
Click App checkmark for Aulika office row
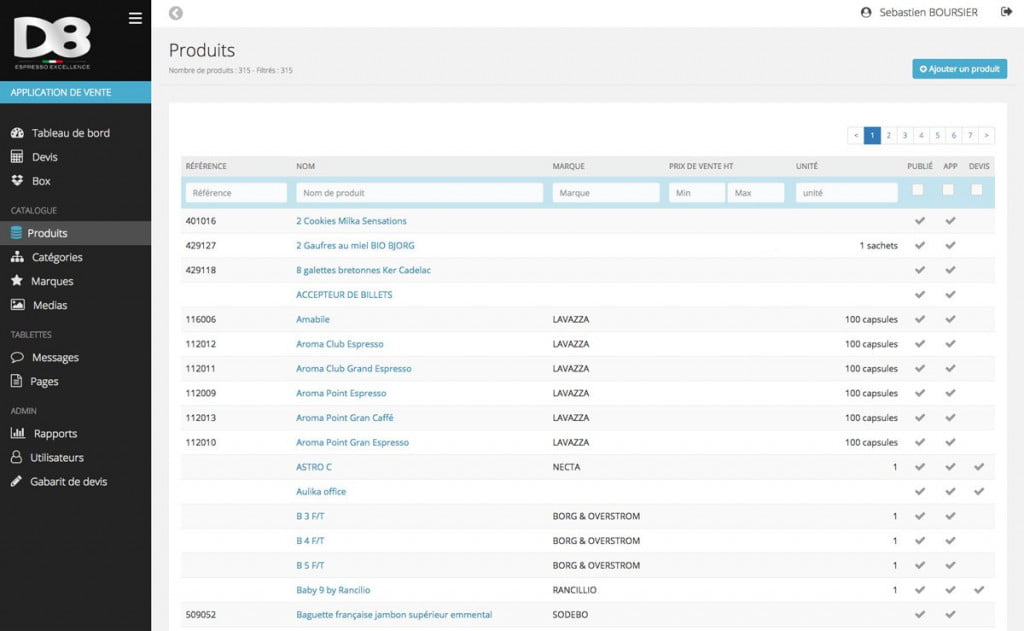tap(950, 491)
